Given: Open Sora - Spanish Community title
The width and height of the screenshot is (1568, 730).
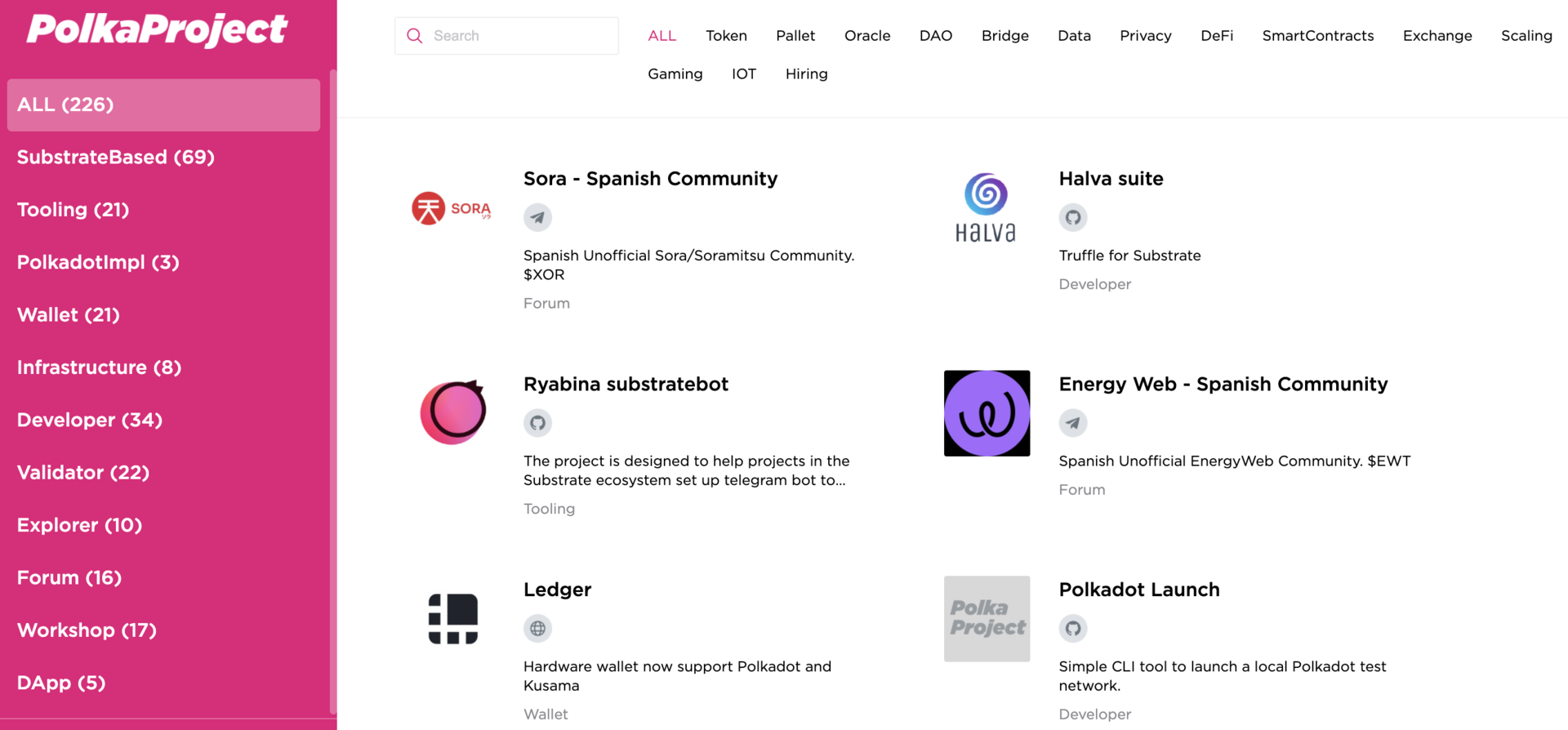Looking at the screenshot, I should coord(650,179).
